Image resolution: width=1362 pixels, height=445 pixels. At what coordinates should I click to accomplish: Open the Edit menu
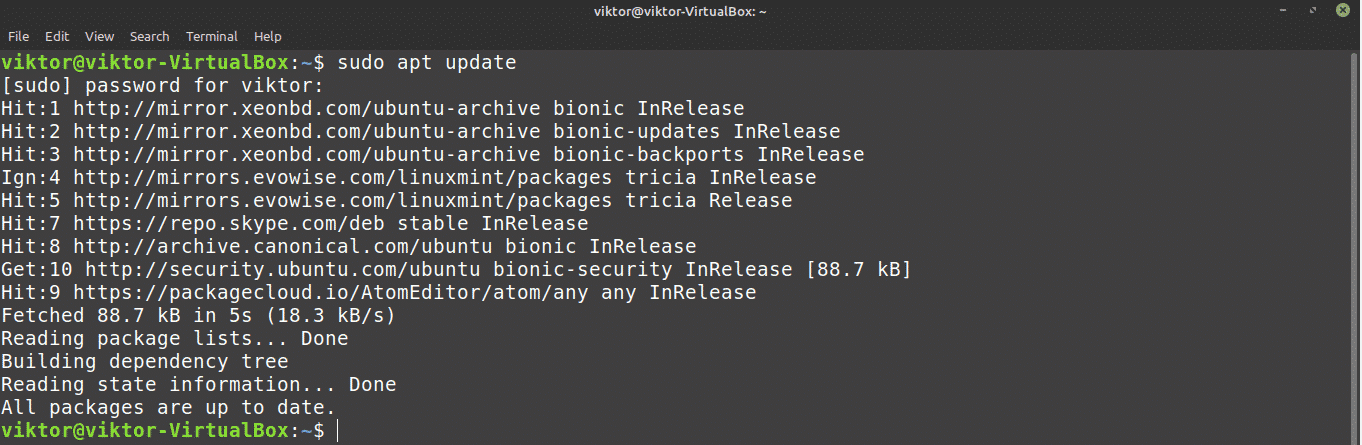click(x=57, y=36)
